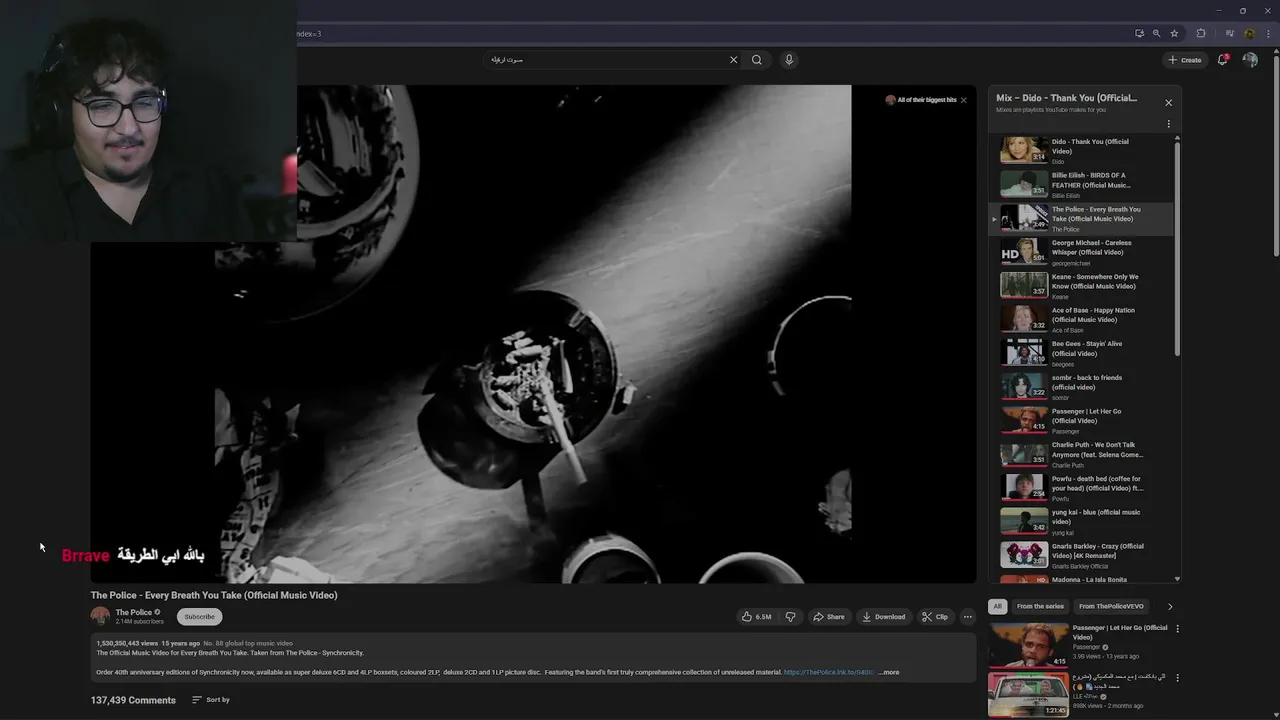Viewport: 1280px width, 720px height.
Task: Click the search magnifier button
Action: (757, 60)
